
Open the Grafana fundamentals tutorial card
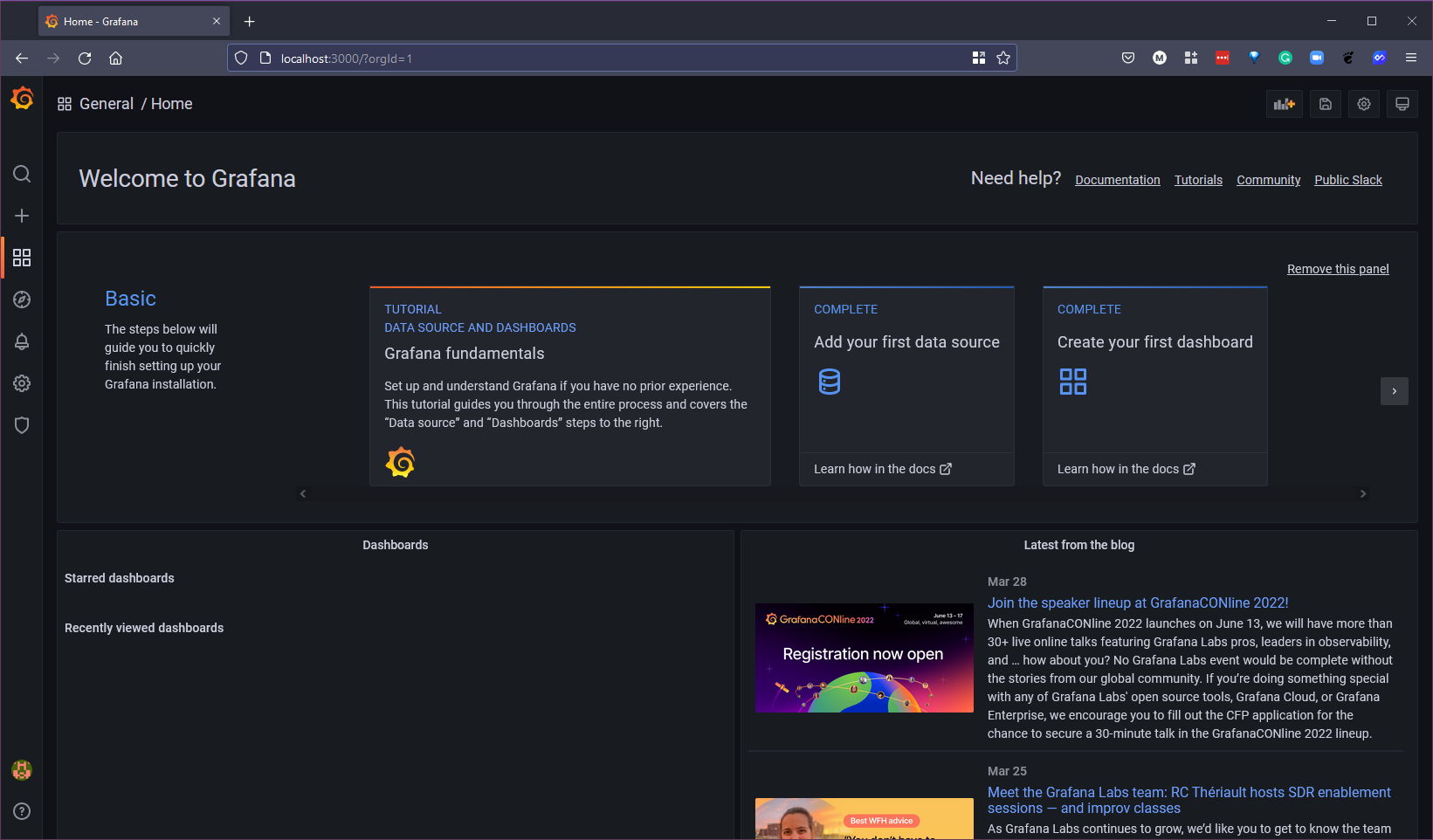click(569, 386)
